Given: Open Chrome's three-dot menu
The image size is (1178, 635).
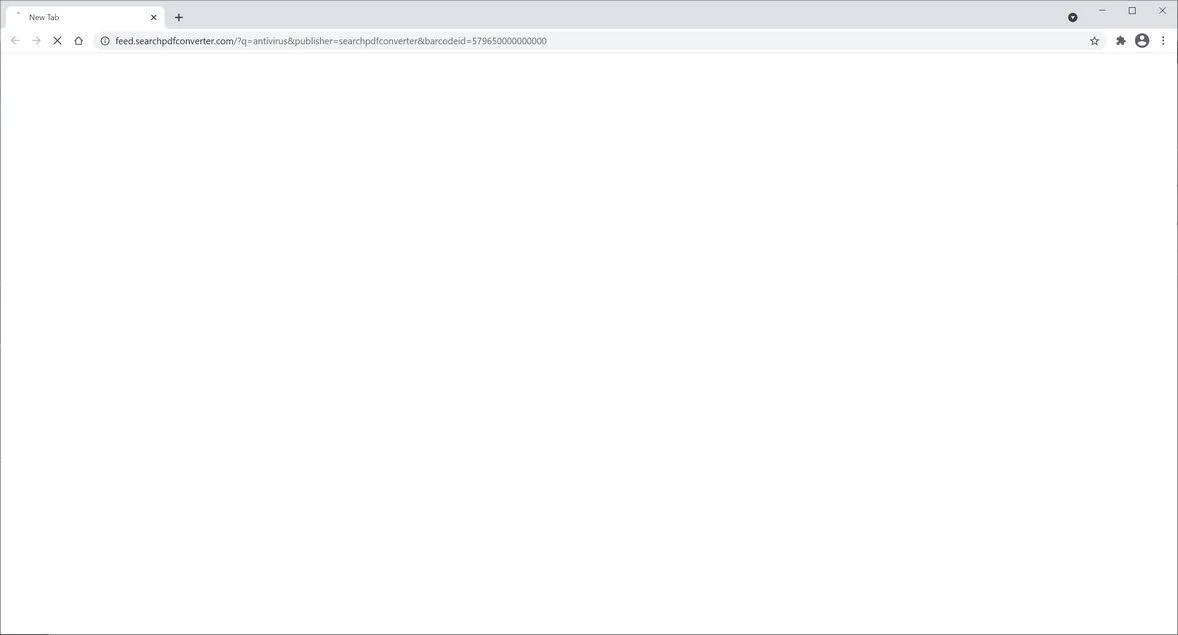Looking at the screenshot, I should 1163,41.
